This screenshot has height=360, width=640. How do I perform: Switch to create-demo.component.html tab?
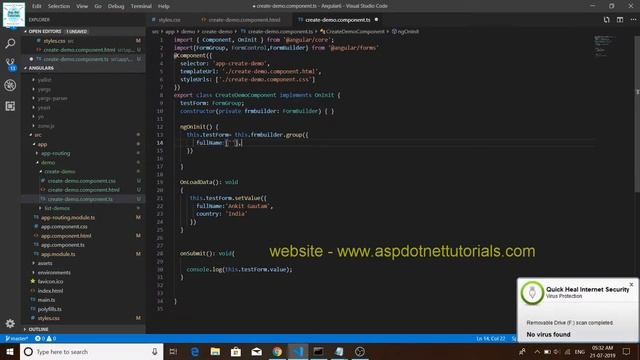(x=244, y=20)
